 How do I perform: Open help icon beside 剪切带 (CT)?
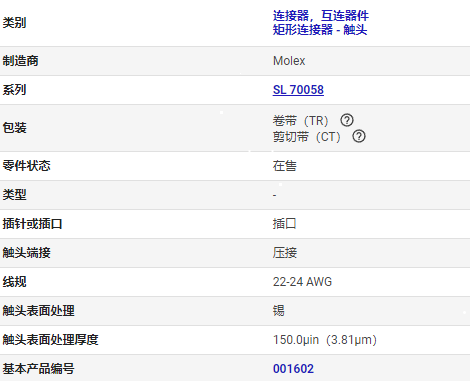point(359,136)
